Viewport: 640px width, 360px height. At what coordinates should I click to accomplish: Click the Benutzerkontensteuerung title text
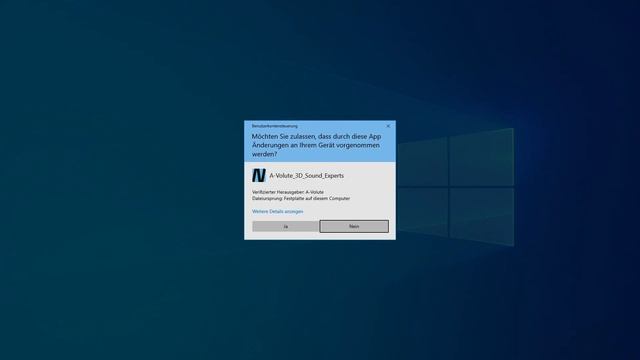(275, 126)
